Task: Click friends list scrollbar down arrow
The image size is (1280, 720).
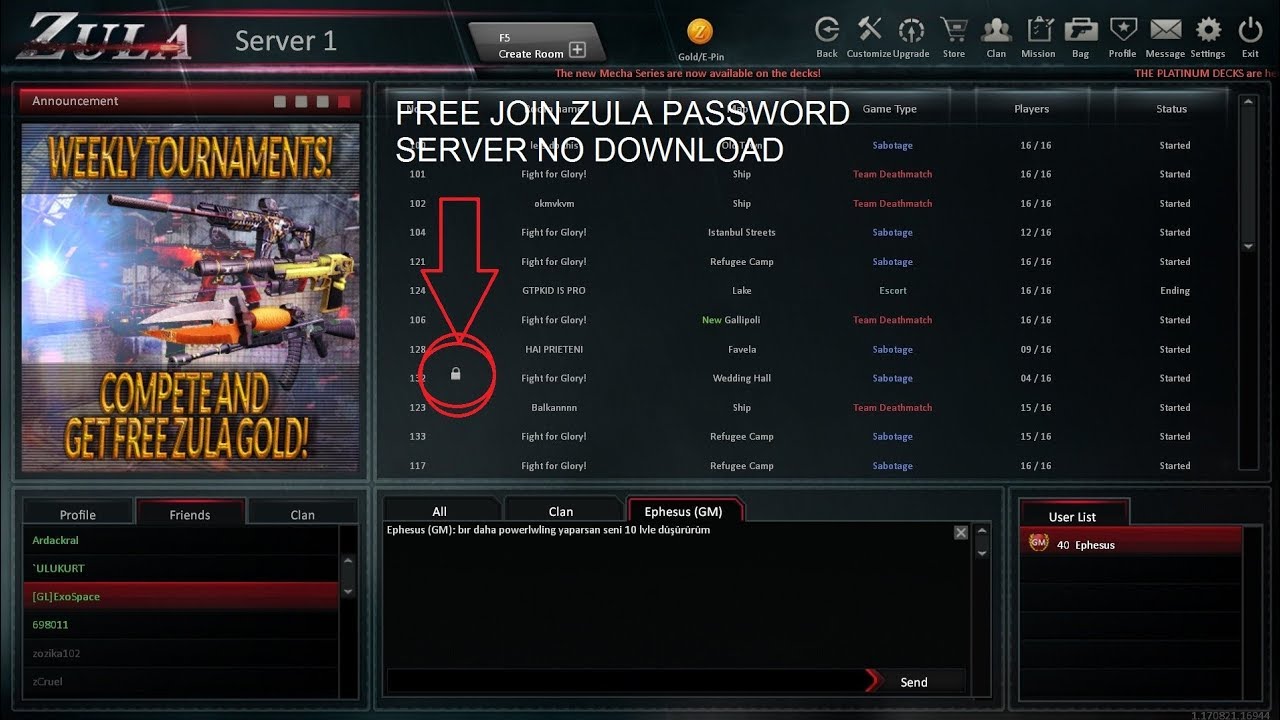Action: tap(348, 590)
